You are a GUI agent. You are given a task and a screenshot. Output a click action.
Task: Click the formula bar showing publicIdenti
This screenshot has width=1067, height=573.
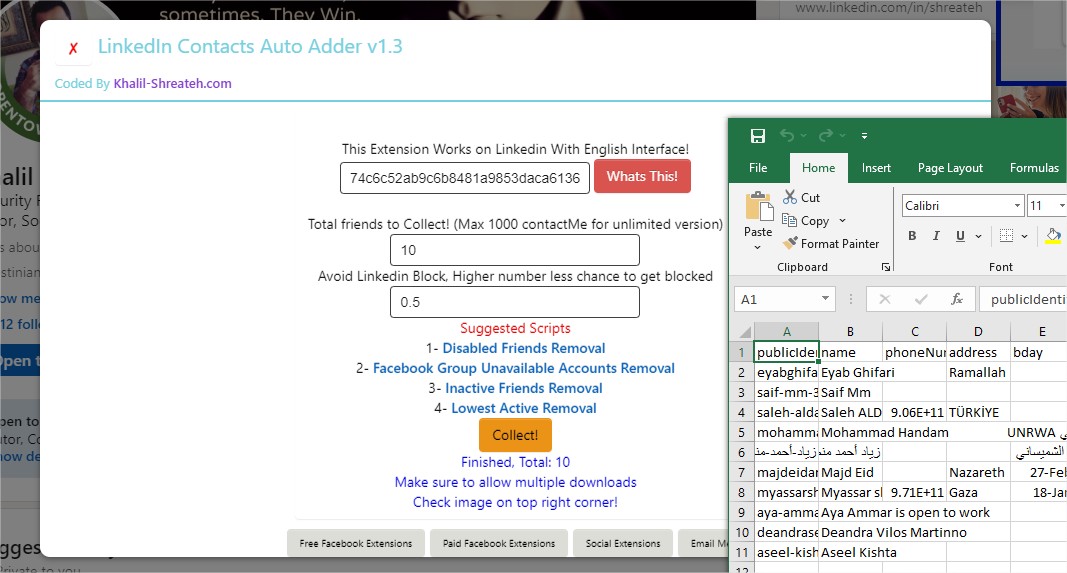point(1023,299)
